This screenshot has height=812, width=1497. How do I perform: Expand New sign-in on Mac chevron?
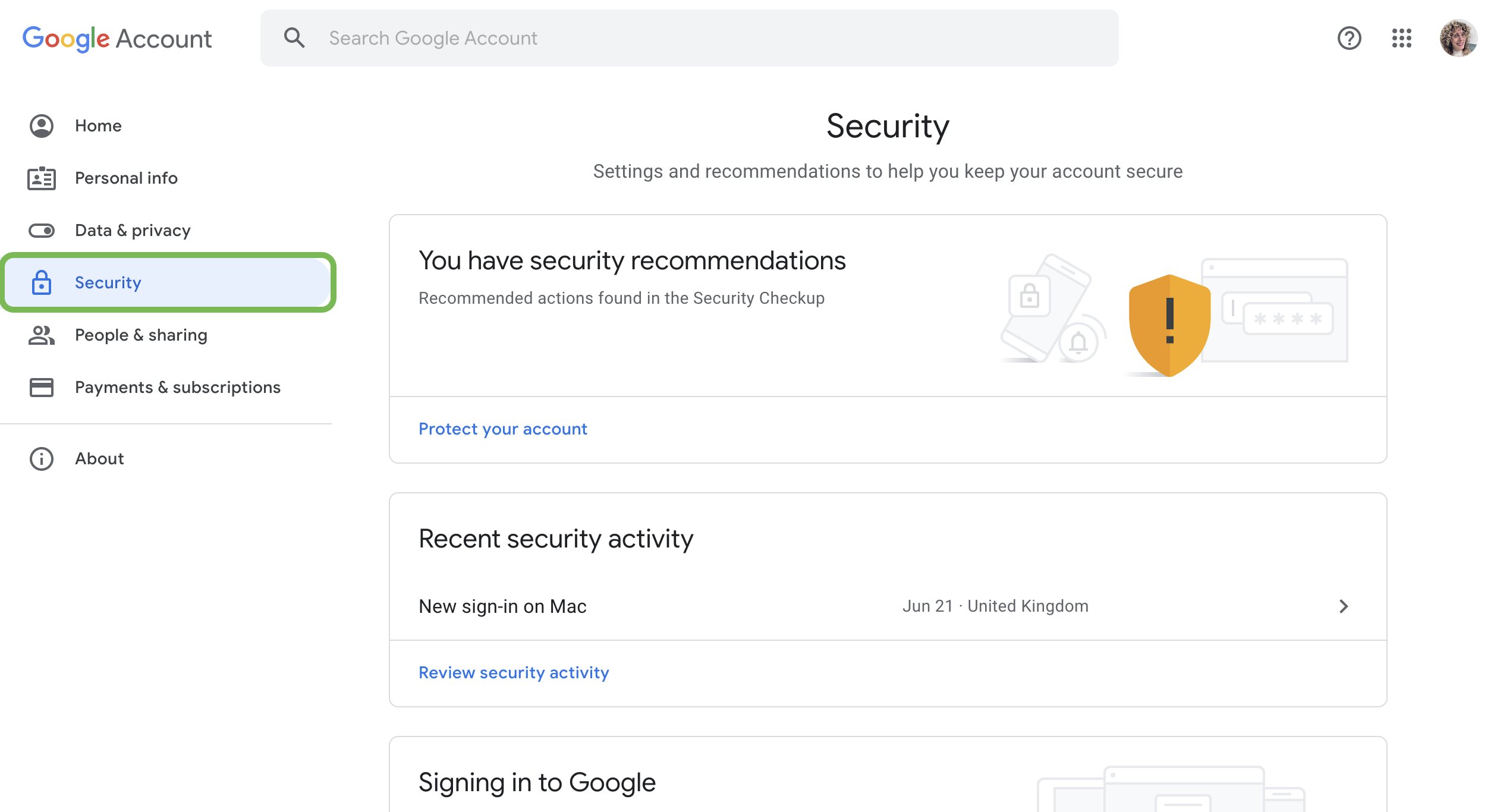[x=1343, y=606]
